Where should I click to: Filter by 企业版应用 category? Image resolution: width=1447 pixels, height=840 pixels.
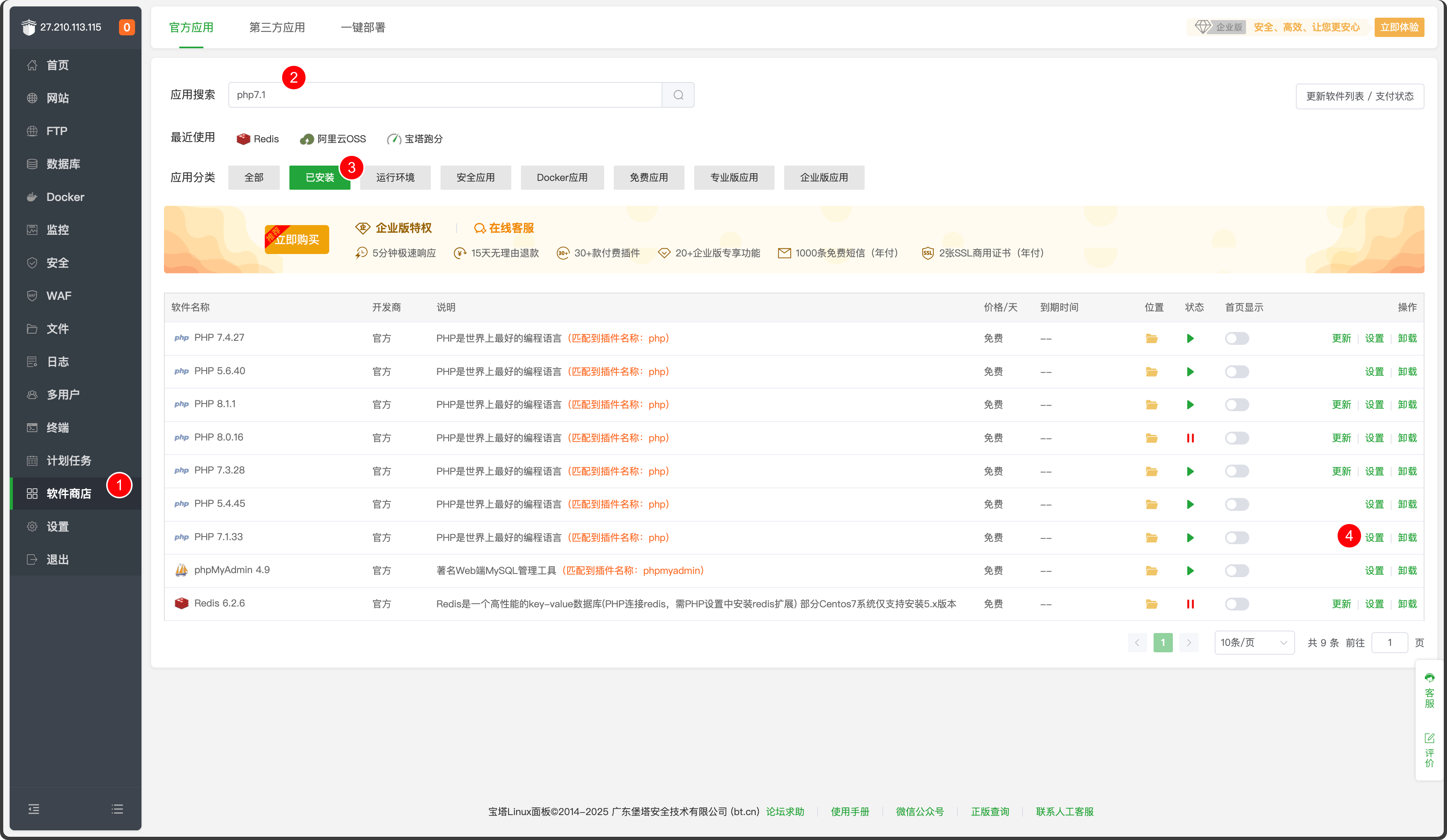824,177
